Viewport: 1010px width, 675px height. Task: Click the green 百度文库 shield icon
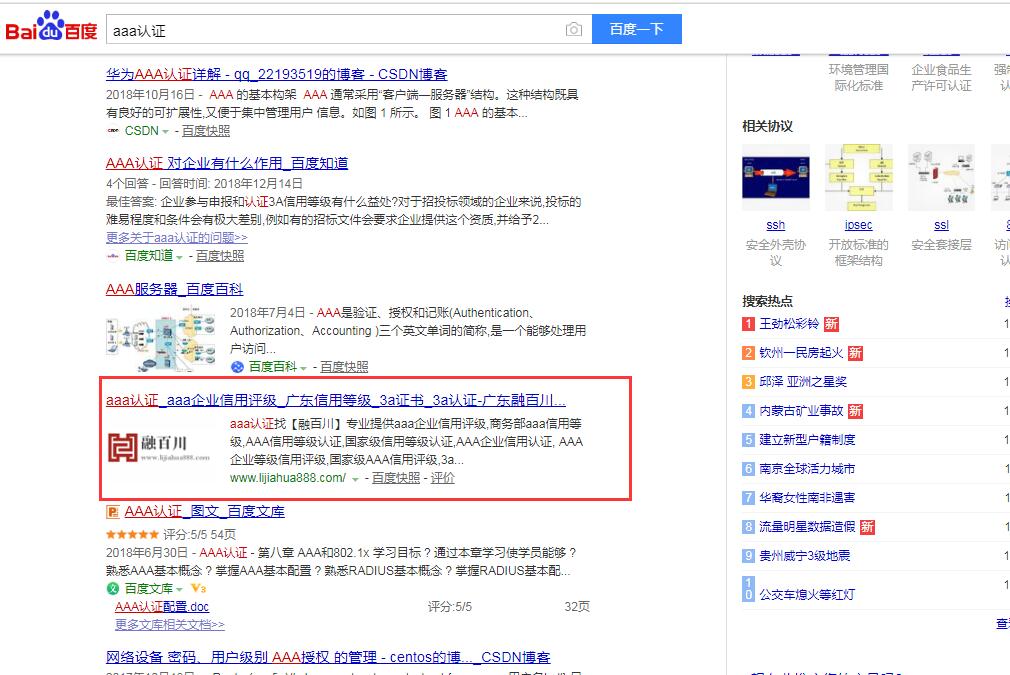point(113,588)
